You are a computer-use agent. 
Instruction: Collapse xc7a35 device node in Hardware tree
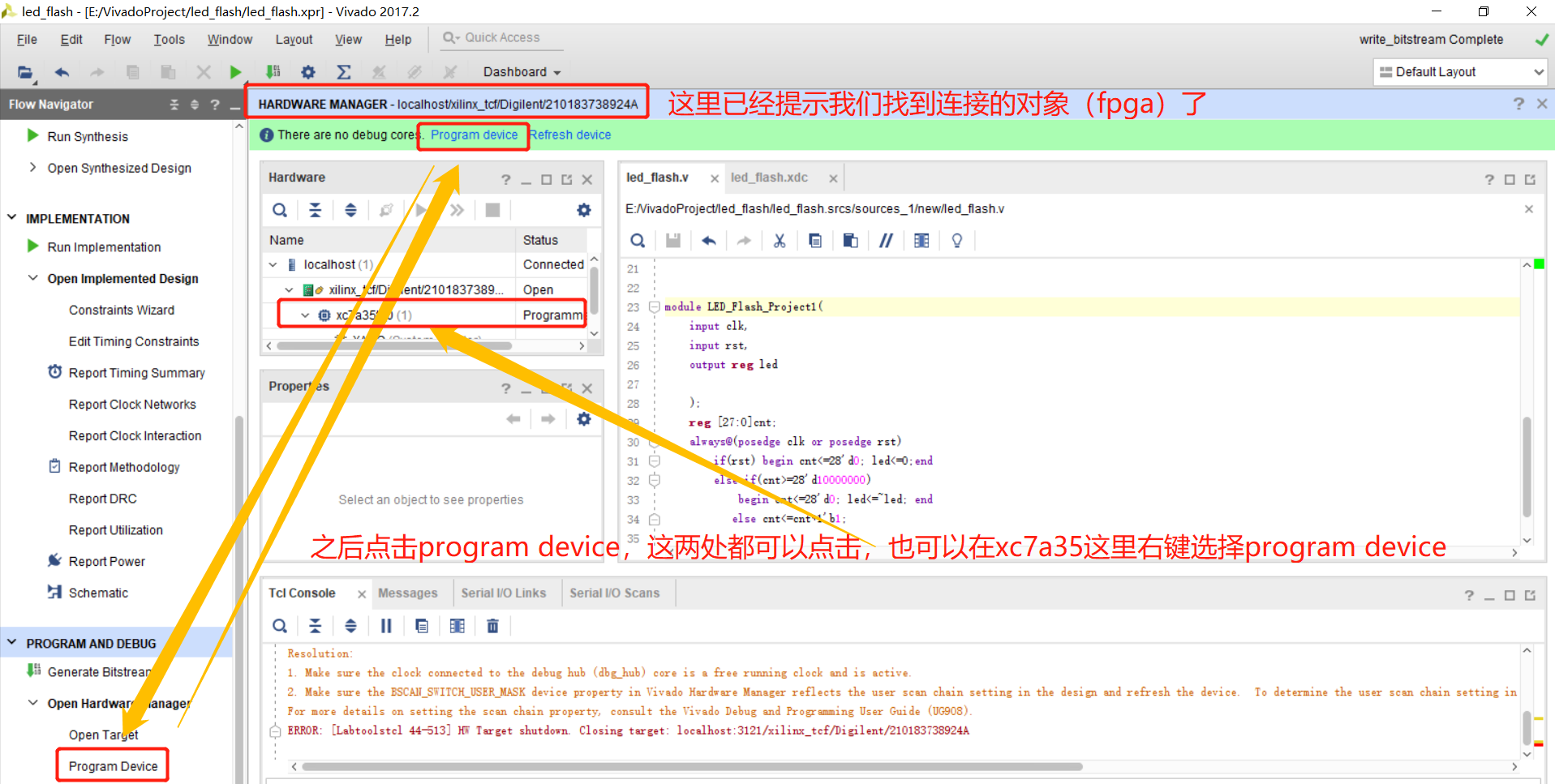click(x=305, y=315)
